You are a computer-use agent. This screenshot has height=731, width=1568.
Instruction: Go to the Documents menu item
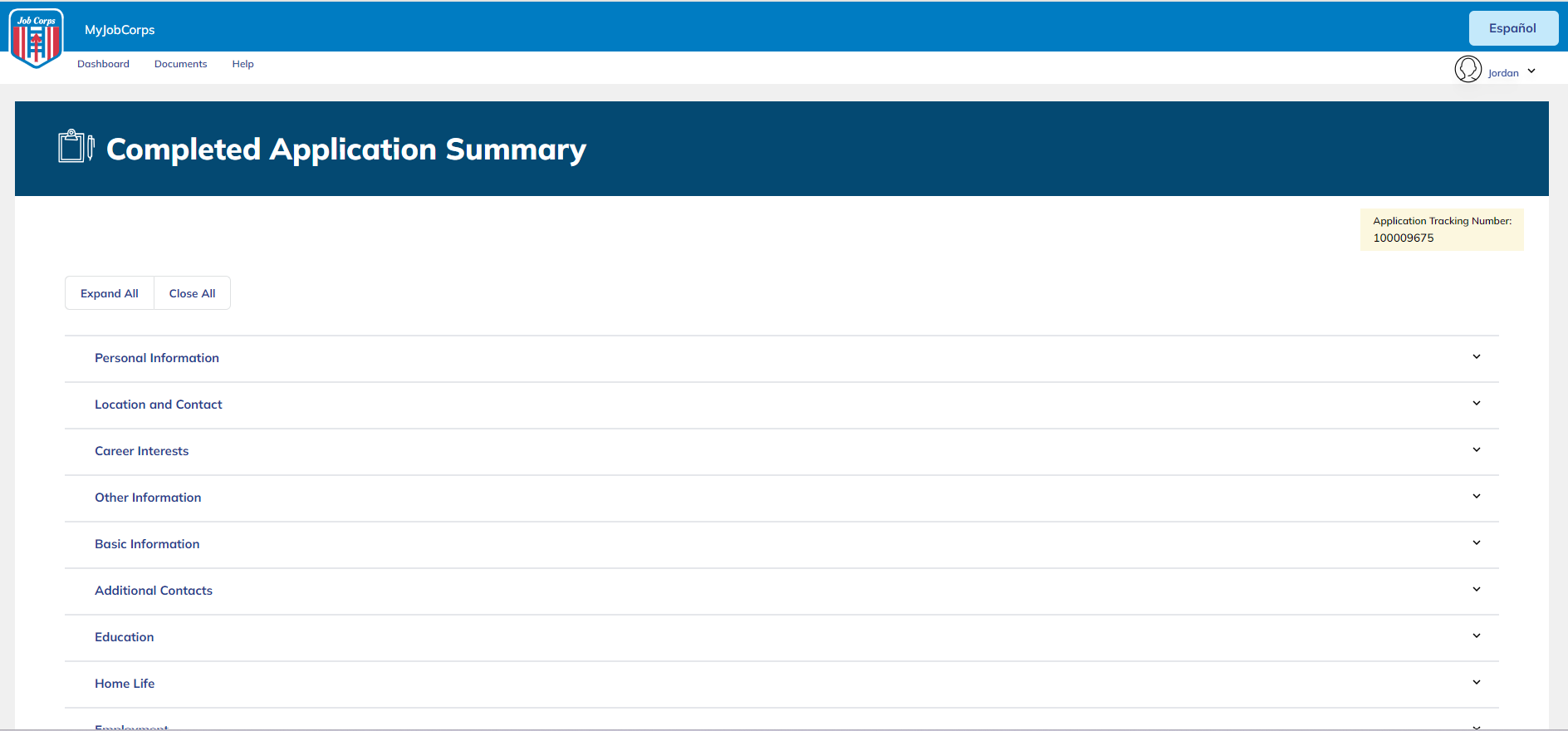coord(180,64)
